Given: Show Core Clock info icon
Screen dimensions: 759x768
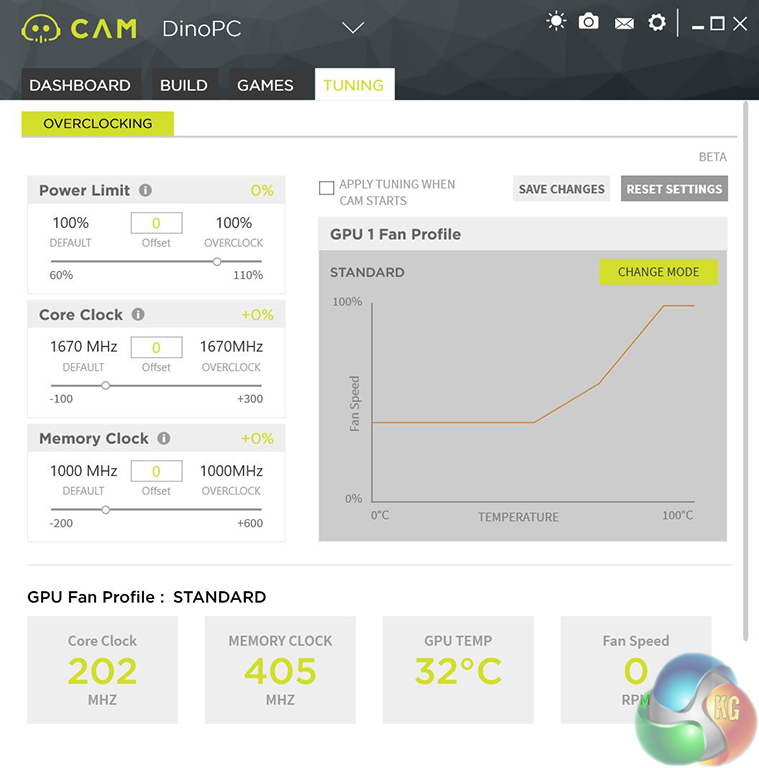Looking at the screenshot, I should coord(138,314).
